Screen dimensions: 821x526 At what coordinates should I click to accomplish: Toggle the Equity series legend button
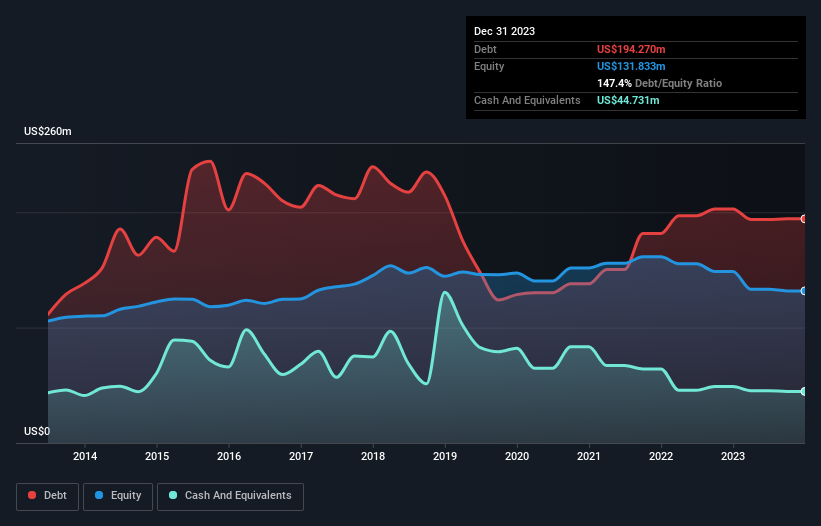pos(118,496)
